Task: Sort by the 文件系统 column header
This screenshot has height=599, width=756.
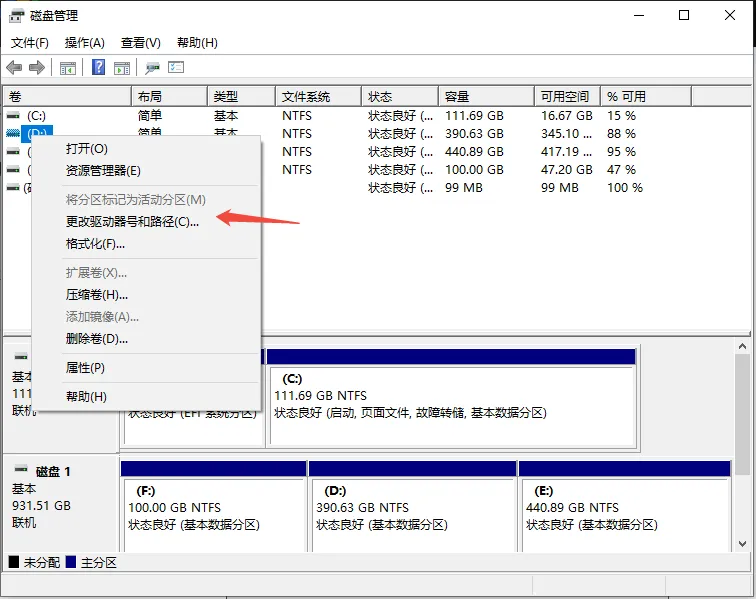Action: (x=319, y=96)
